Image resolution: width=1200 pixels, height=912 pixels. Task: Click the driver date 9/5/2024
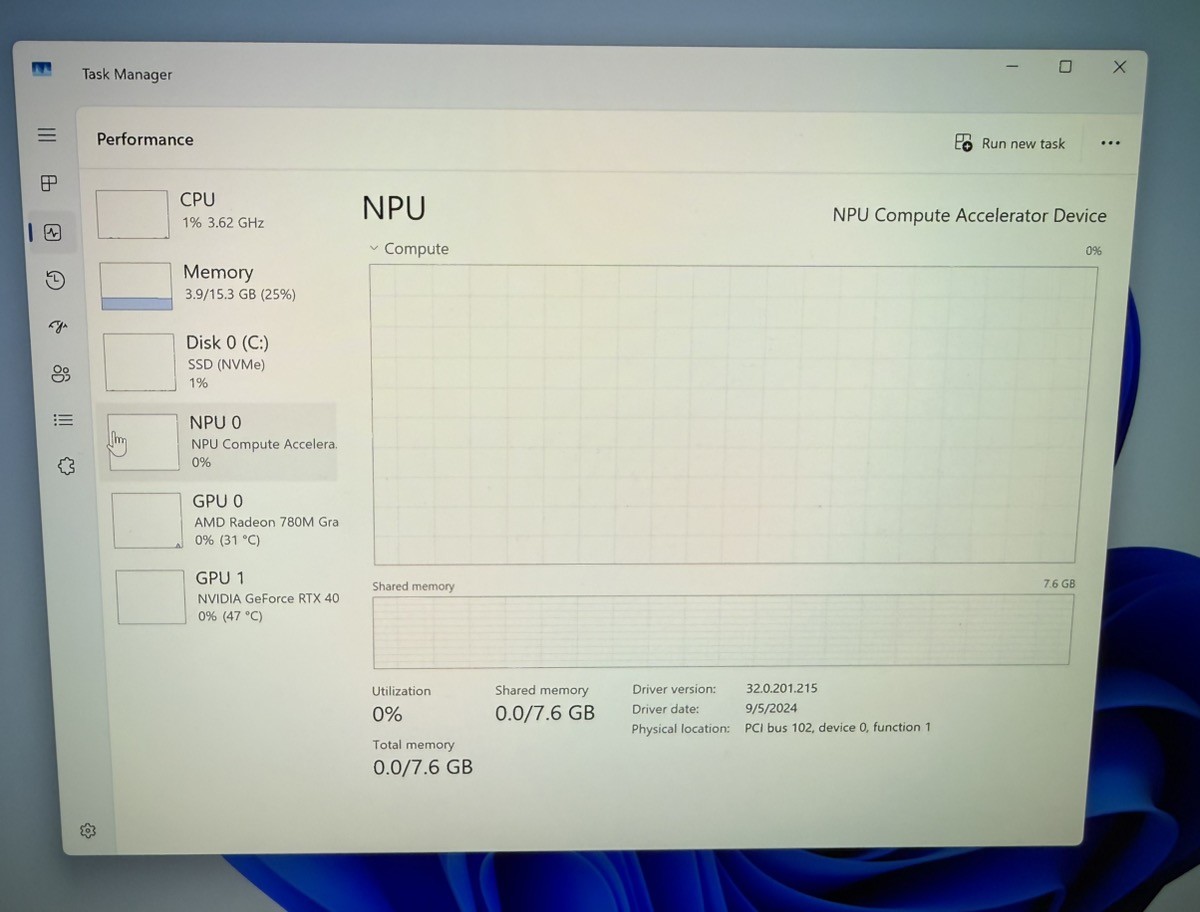[772, 708]
